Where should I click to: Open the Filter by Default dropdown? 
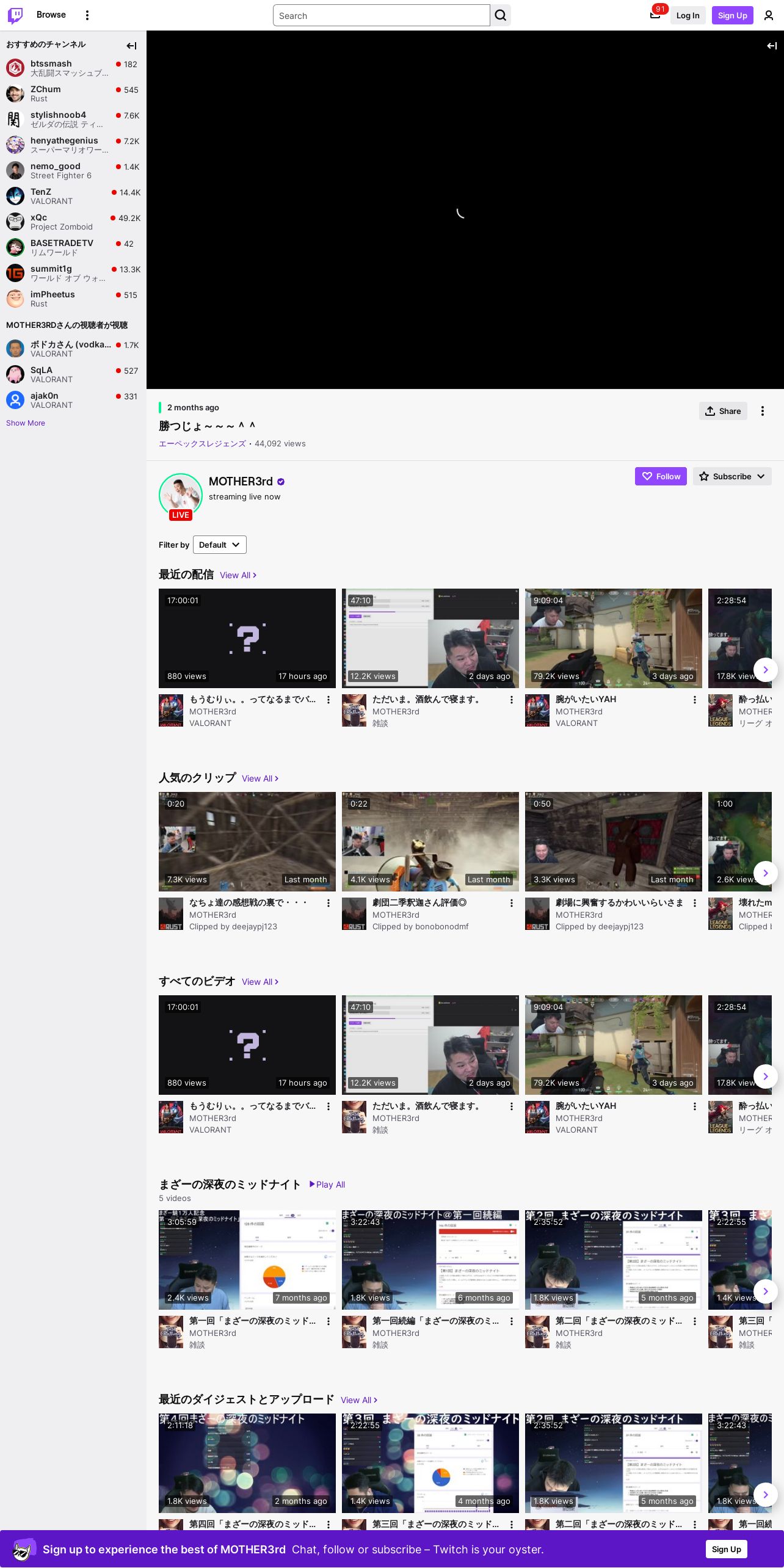[x=220, y=545]
